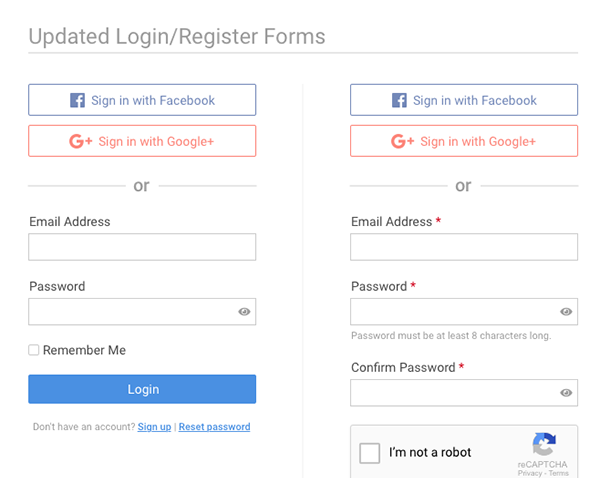The image size is (610, 478).
Task: Click reCAPTCHA logo icon
Action: pos(544,444)
